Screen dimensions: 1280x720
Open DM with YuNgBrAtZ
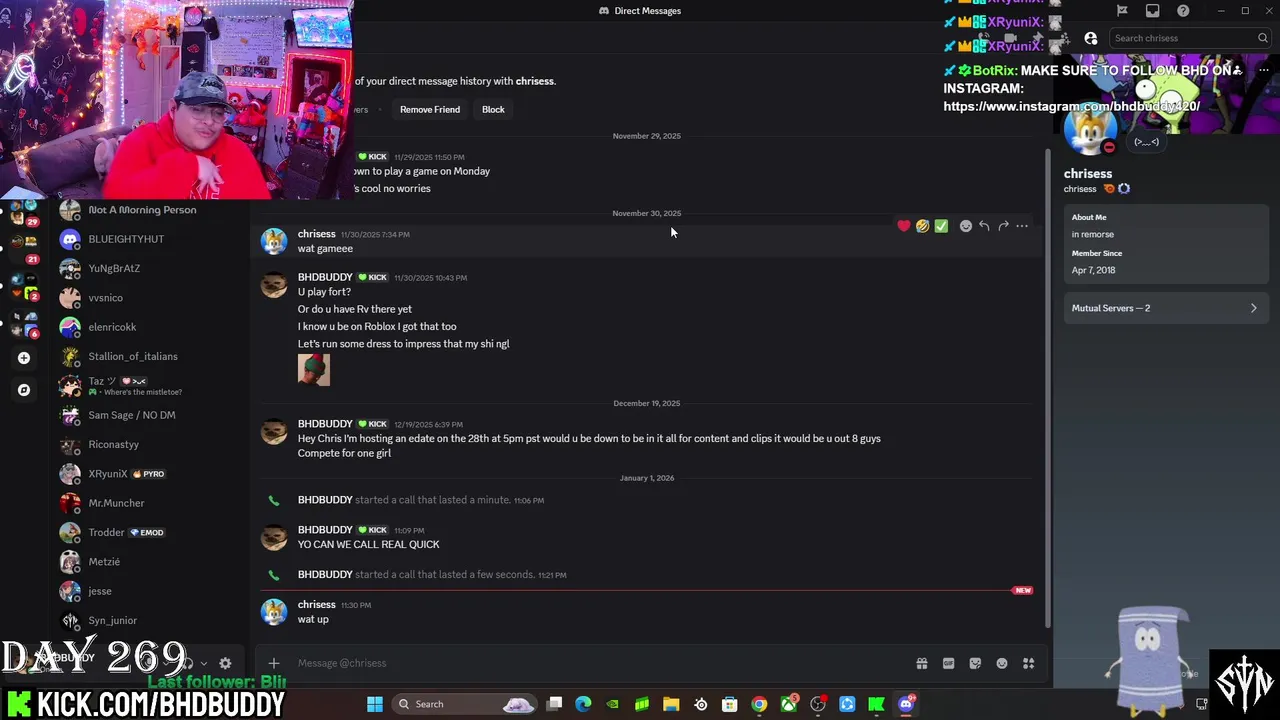(x=150, y=268)
